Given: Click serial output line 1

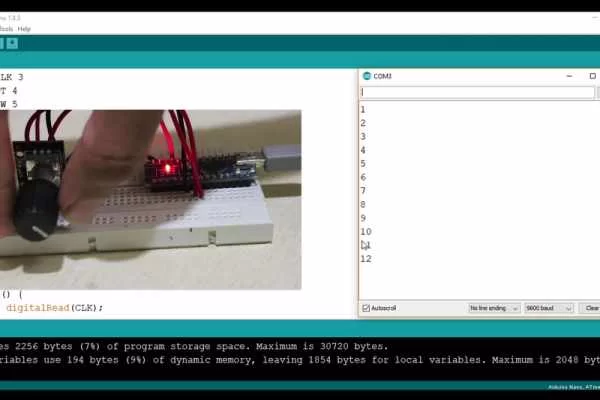Looking at the screenshot, I should (x=363, y=110).
